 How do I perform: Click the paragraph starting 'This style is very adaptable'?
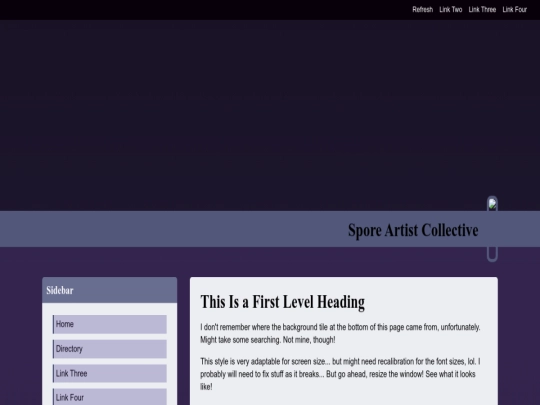click(340, 374)
